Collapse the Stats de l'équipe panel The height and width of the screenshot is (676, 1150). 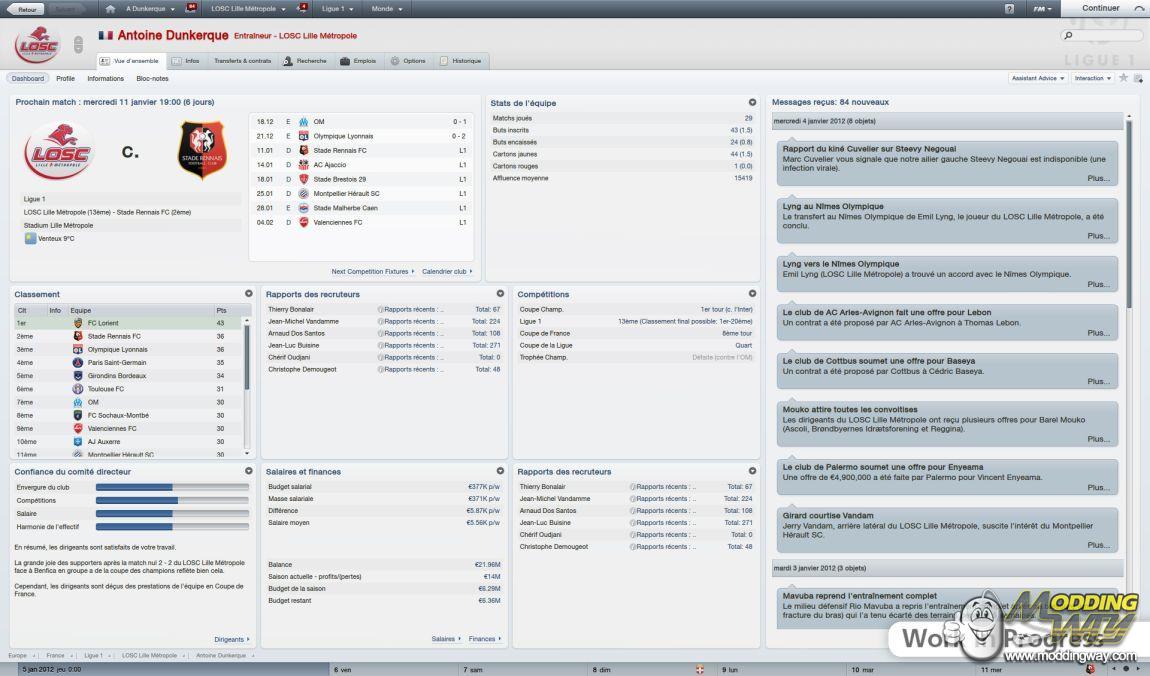752,102
